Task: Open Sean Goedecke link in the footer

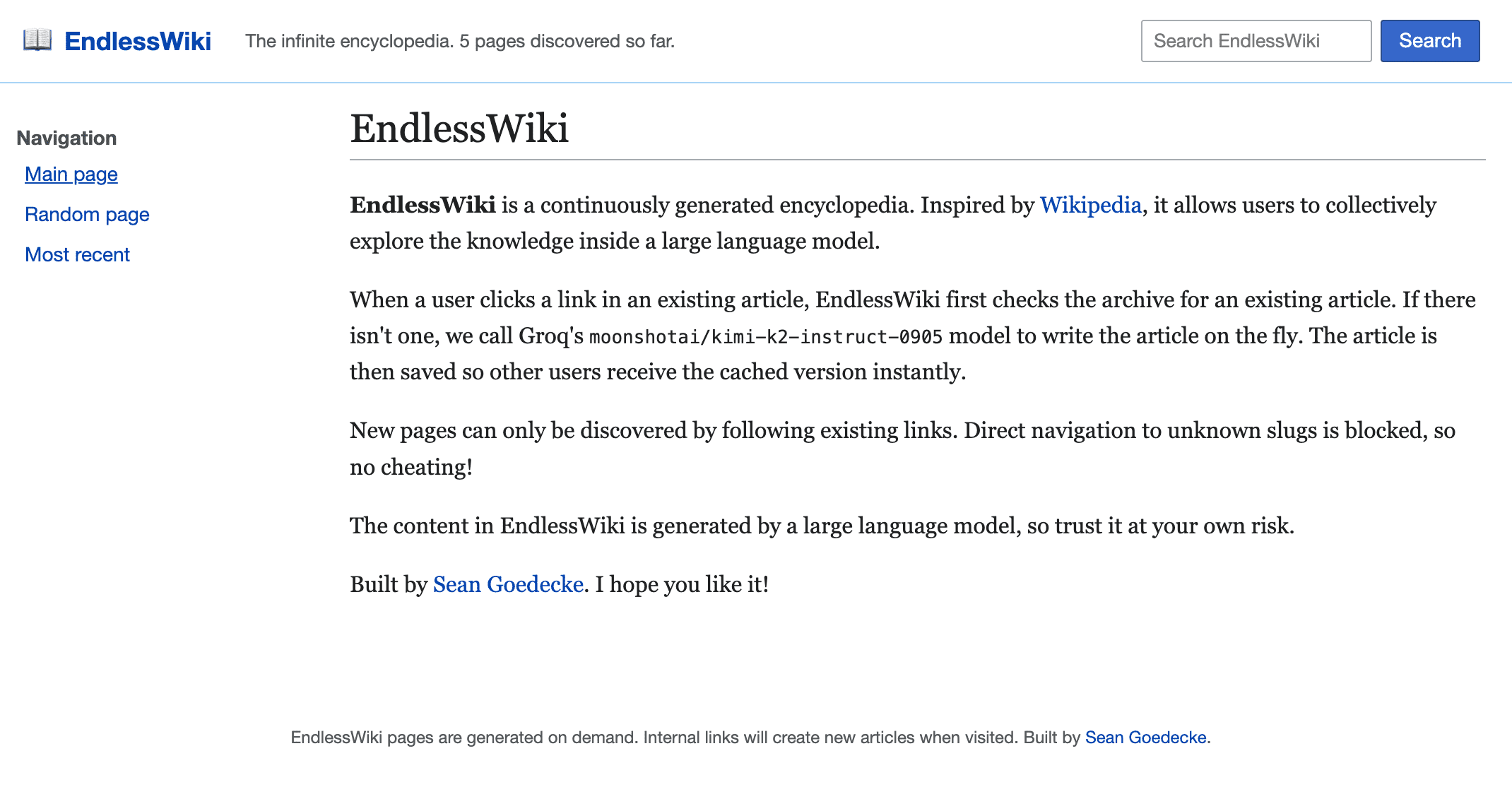Action: (x=1145, y=738)
